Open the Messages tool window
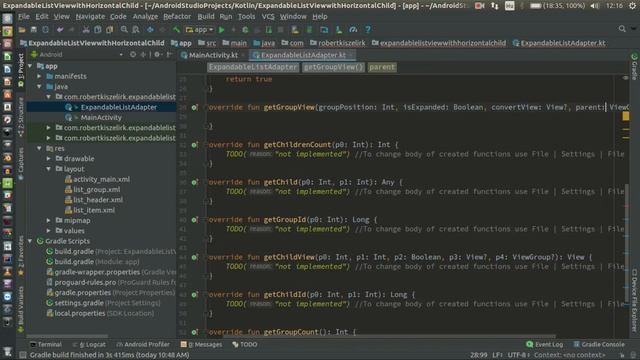 click(x=201, y=344)
